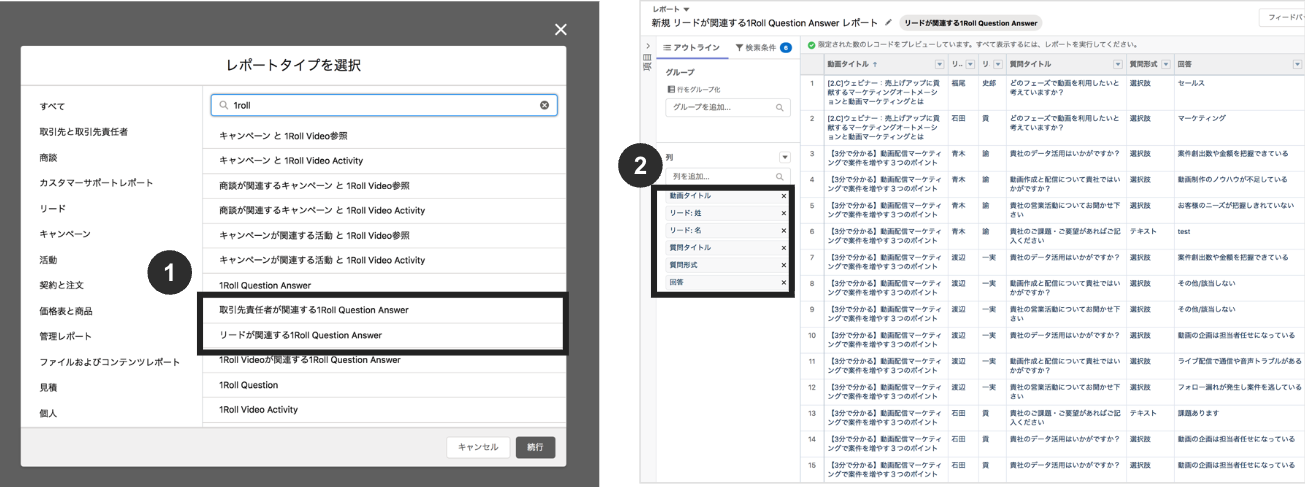1305x487 pixels.
Task: Open 回答 column header dropdown
Action: 1296,64
